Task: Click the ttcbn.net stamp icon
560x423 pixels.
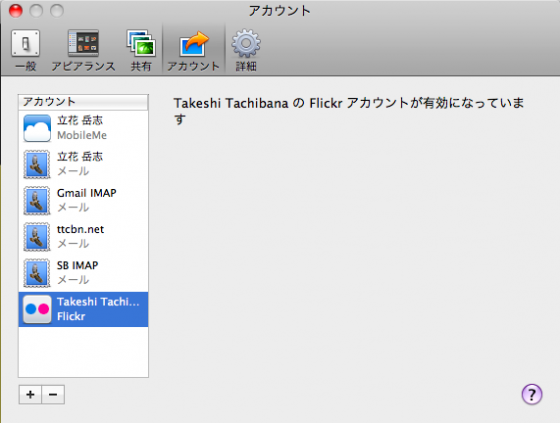Action: click(37, 237)
